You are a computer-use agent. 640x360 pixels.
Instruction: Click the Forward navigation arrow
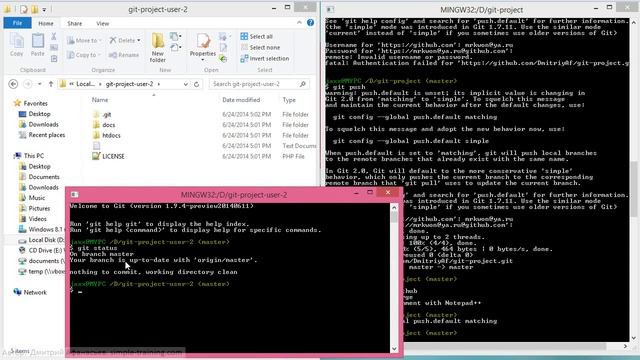click(28, 84)
